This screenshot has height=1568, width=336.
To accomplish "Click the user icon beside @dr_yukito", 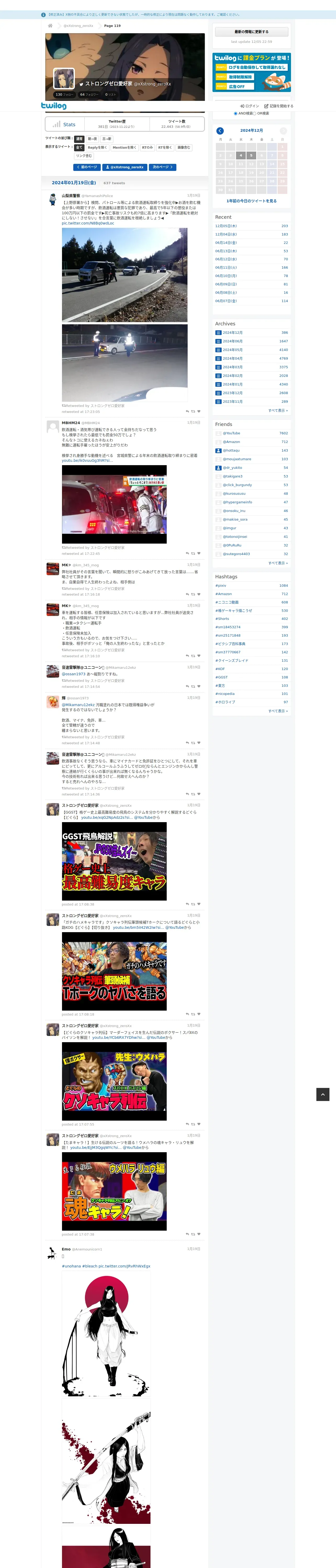I will (218, 468).
